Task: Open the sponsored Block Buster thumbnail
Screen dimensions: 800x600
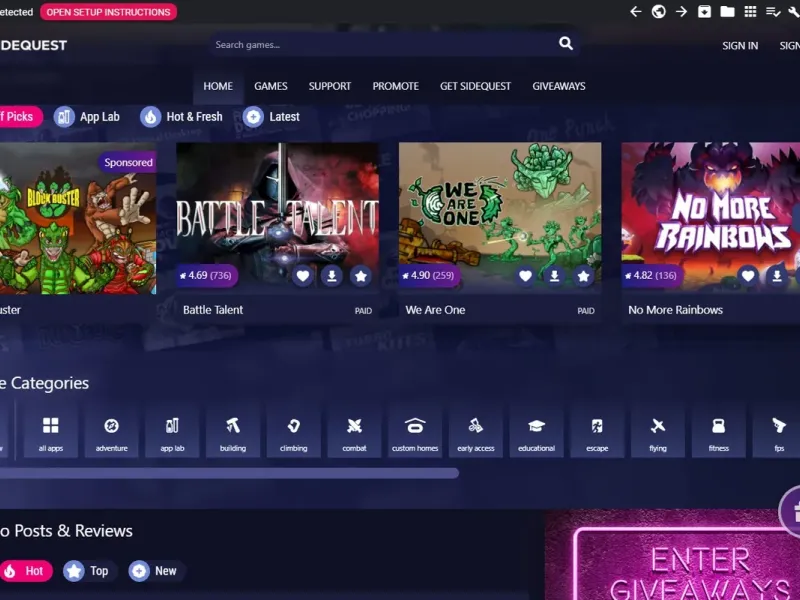Action: click(78, 218)
